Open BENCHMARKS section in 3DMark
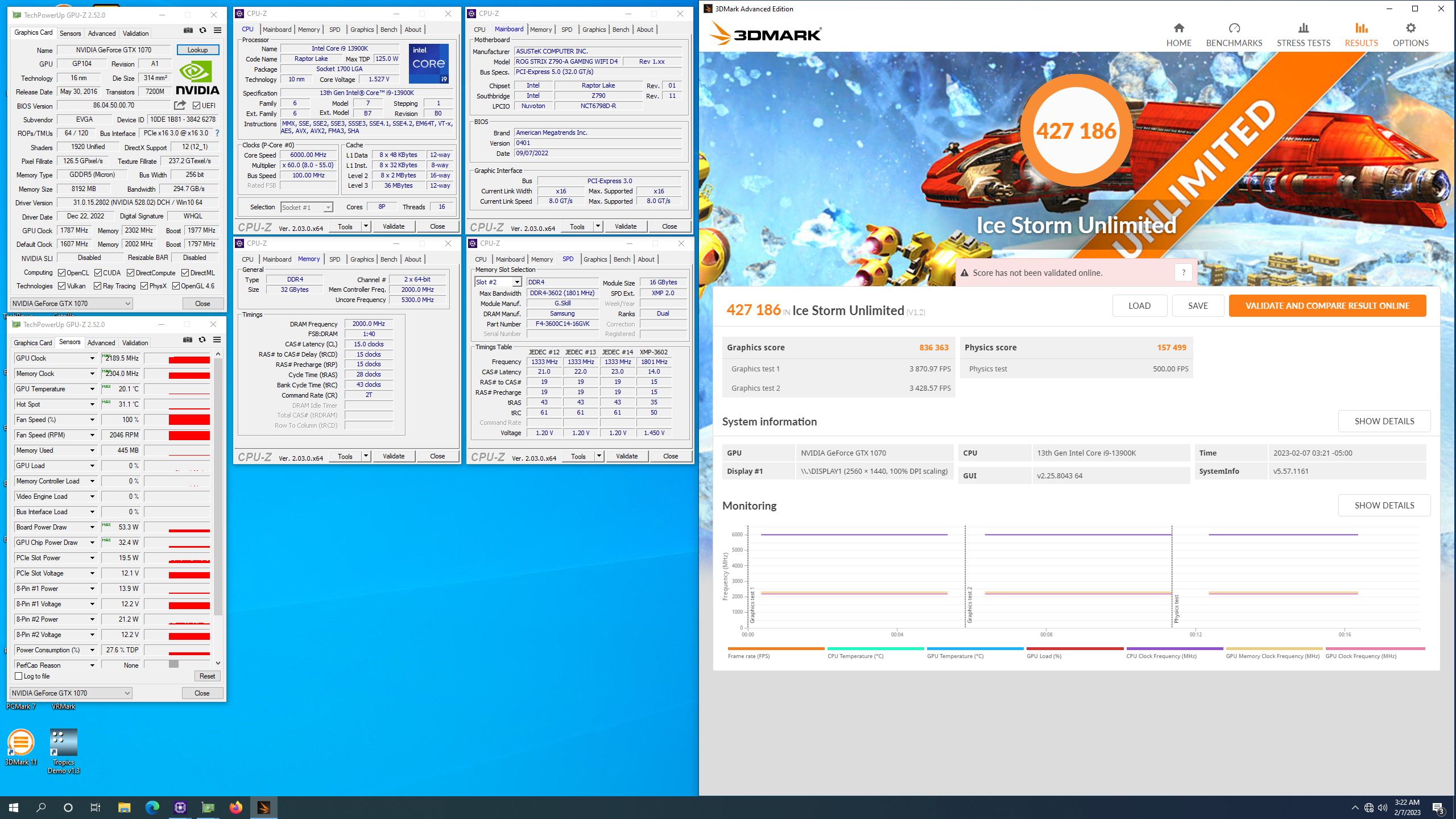This screenshot has width=1456, height=819. point(1234,35)
